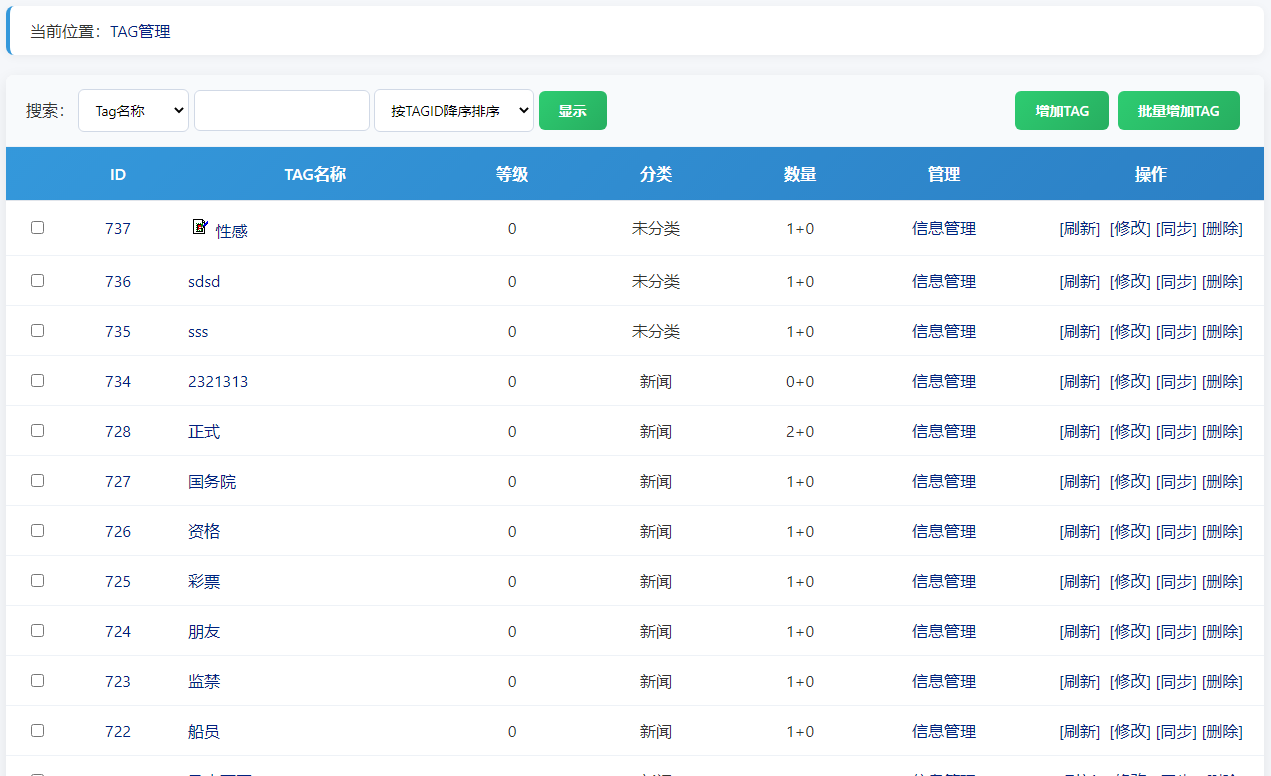The width and height of the screenshot is (1271, 776).
Task: Click [修改] for tag 朋友
Action: [1130, 630]
